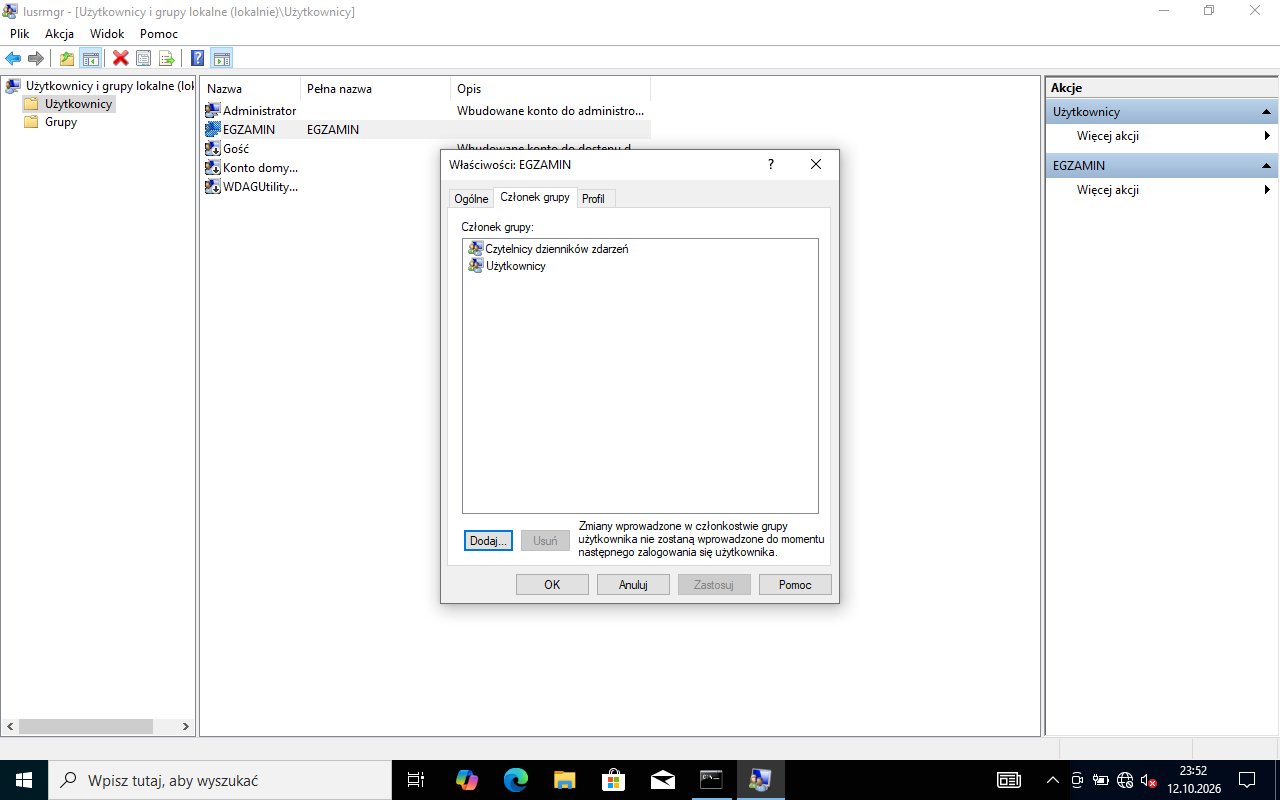Switch to the Ogólne tab
This screenshot has height=800, width=1280.
(x=471, y=198)
